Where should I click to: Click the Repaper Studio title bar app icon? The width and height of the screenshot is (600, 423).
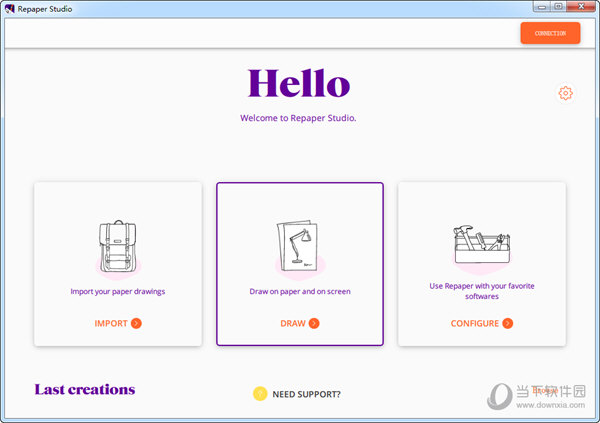[x=10, y=8]
